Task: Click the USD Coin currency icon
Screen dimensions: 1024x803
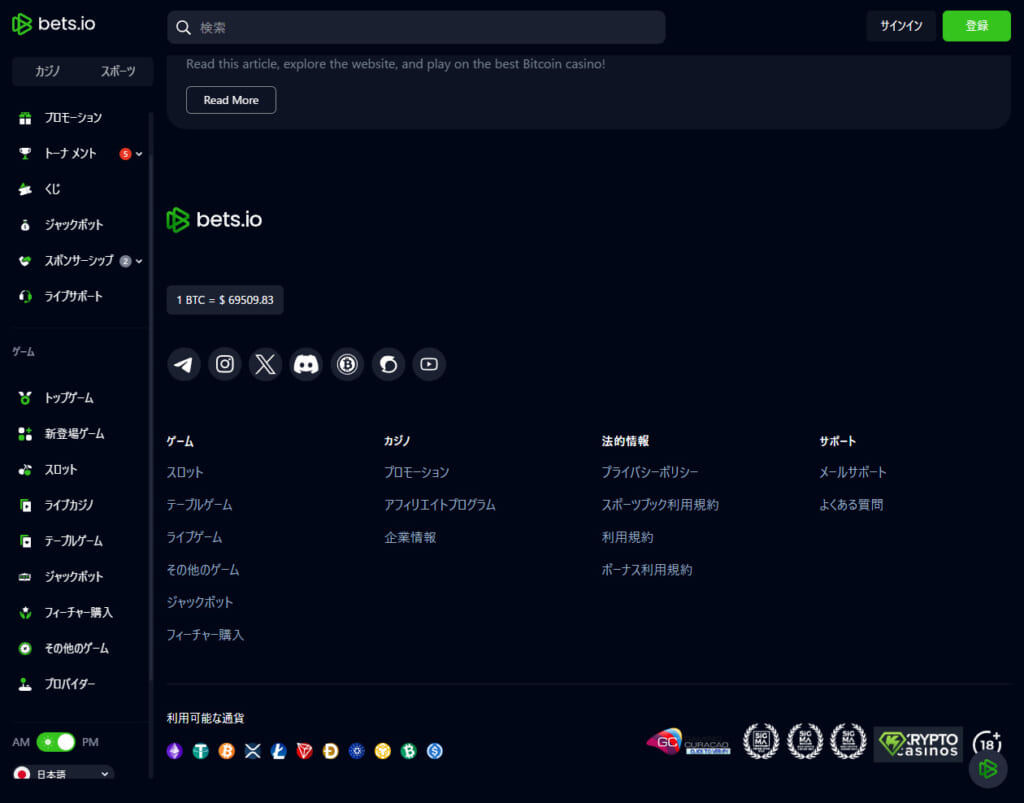Action: pos(435,751)
